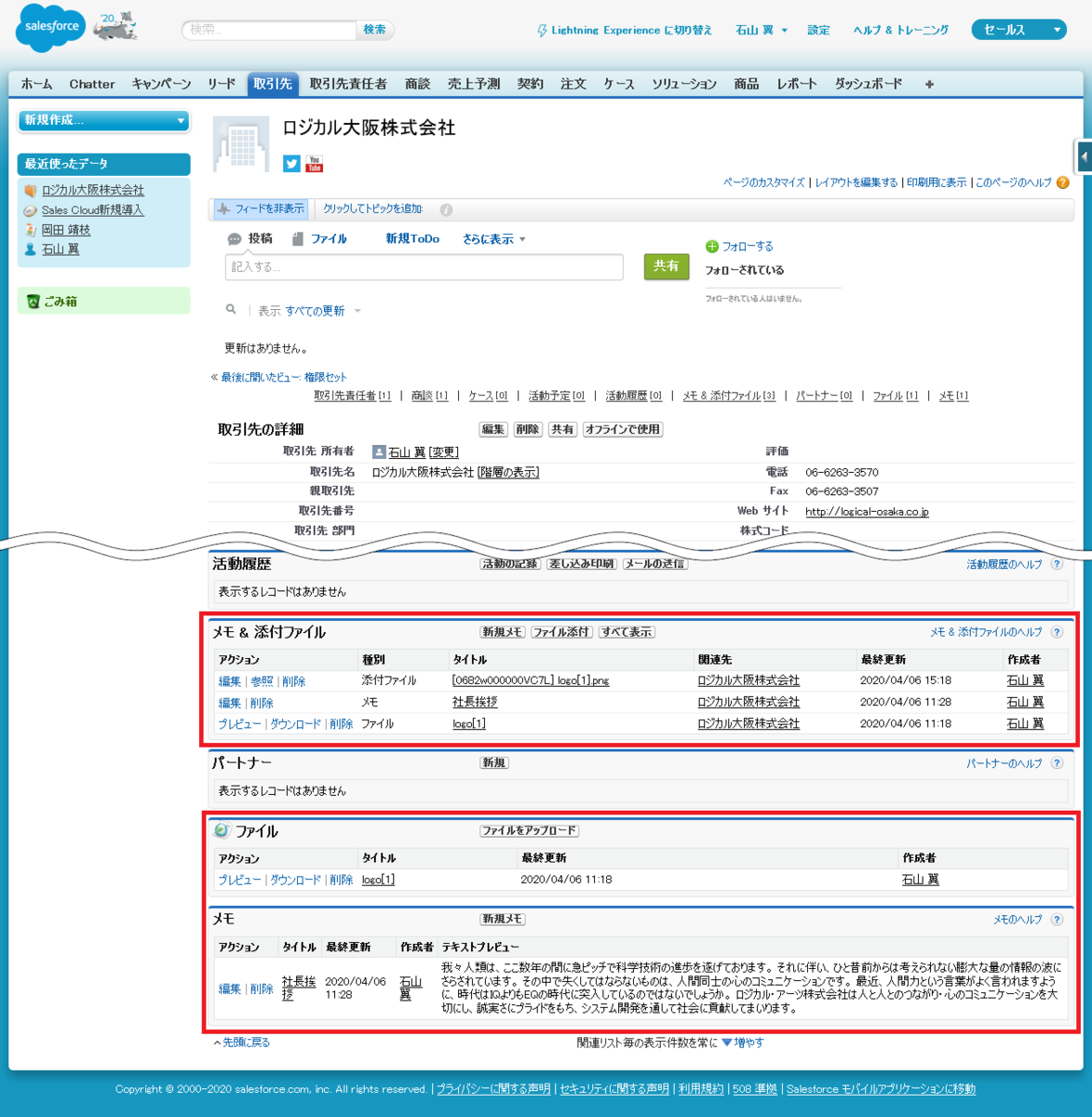Click the ファイル section icon
Viewport: 1092px width, 1117px height.
click(222, 830)
